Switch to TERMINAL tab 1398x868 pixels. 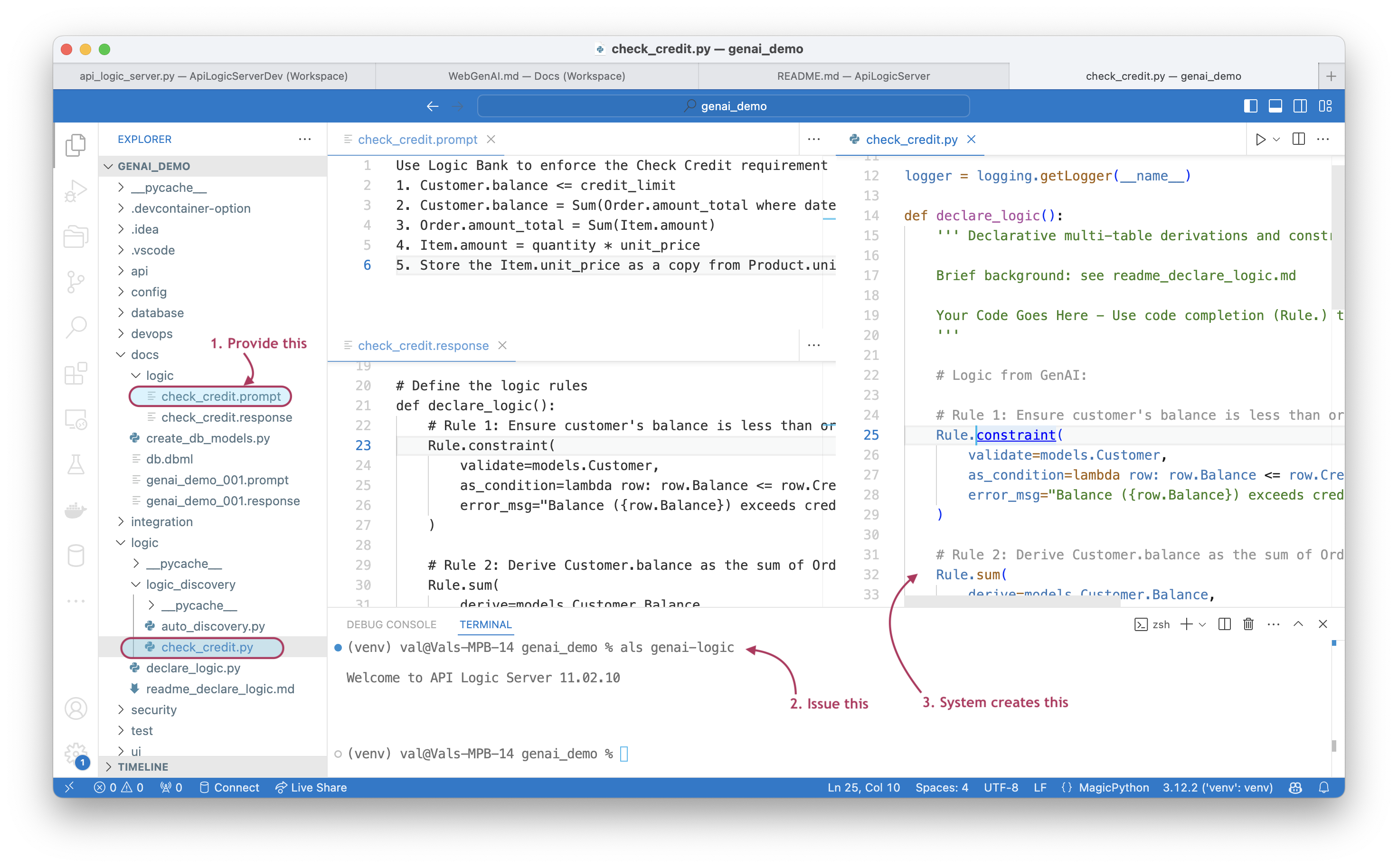point(486,624)
